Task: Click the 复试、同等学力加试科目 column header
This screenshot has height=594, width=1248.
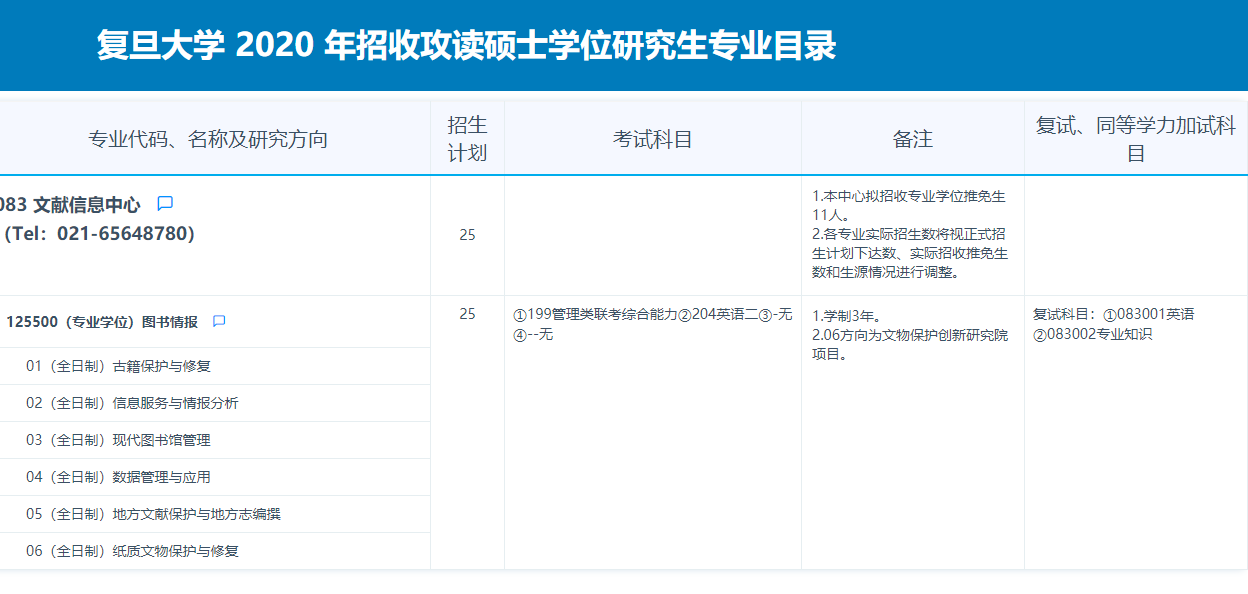Action: point(1135,139)
